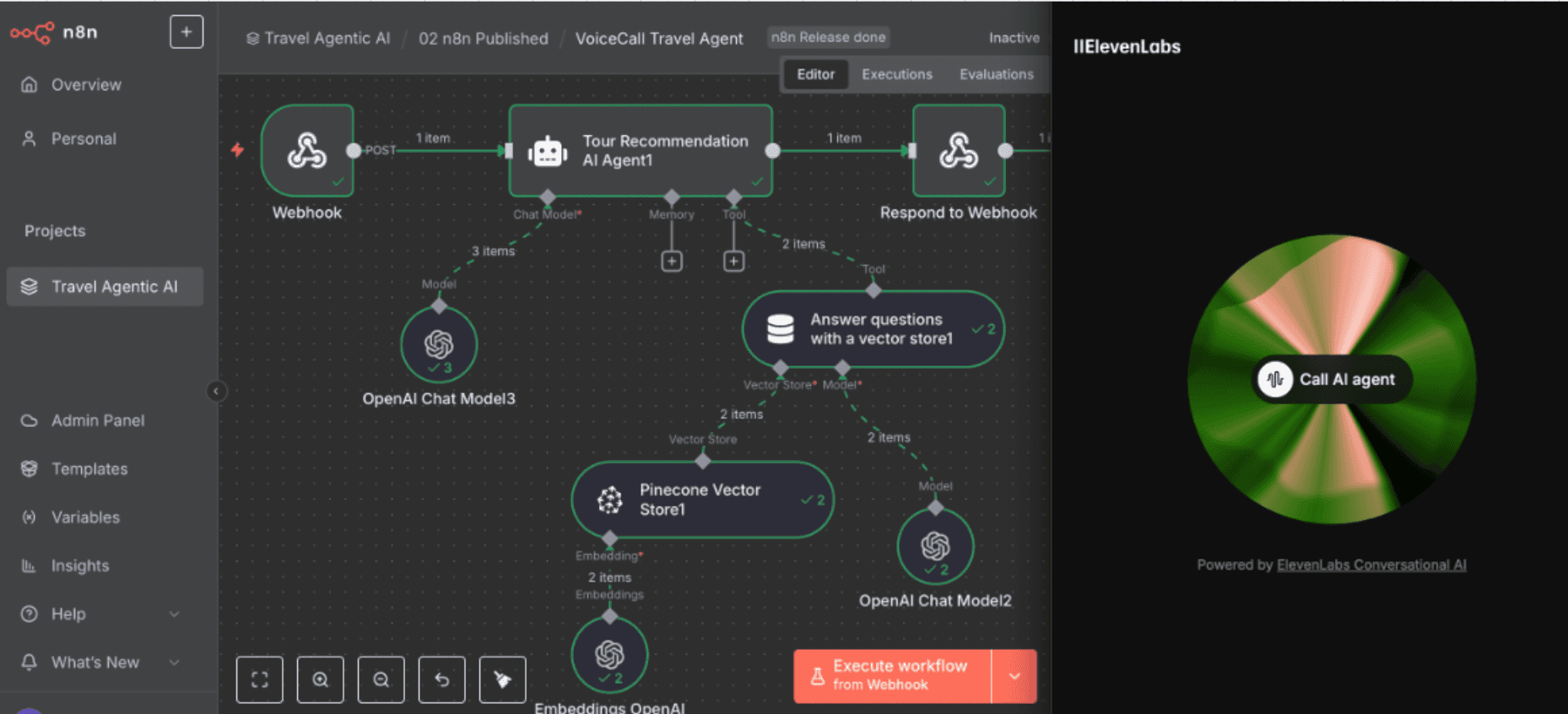
Task: Open the ElevenLabs Conversational AI link
Action: [1371, 565]
